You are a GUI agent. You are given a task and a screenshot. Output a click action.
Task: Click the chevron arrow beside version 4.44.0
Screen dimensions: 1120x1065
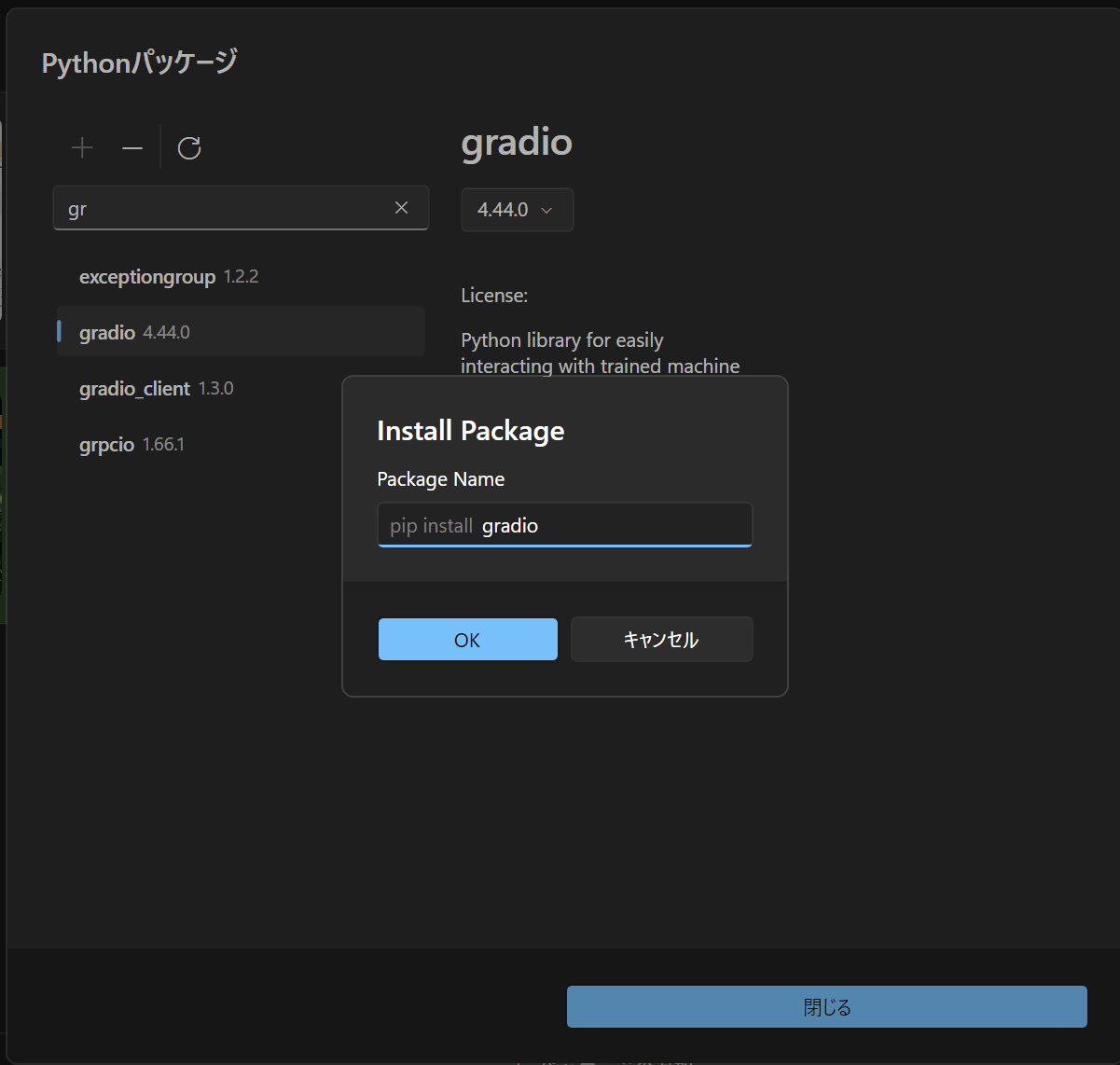coord(547,211)
